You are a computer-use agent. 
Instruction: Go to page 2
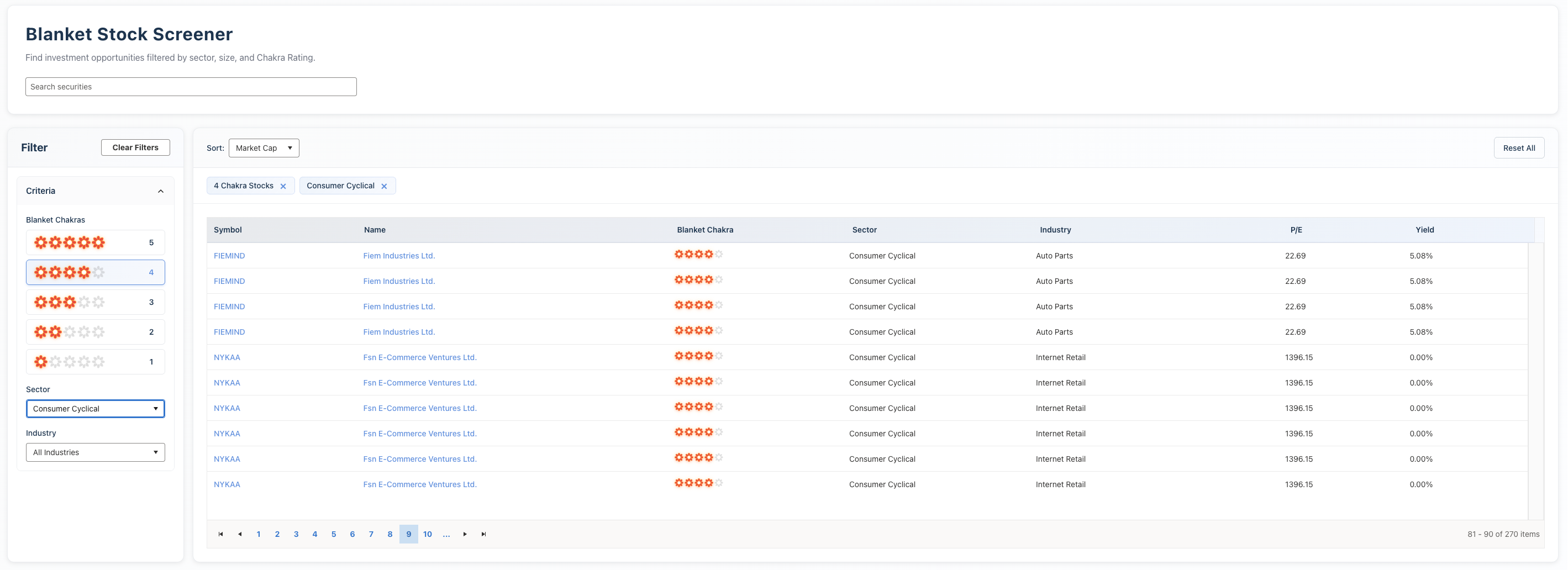277,534
